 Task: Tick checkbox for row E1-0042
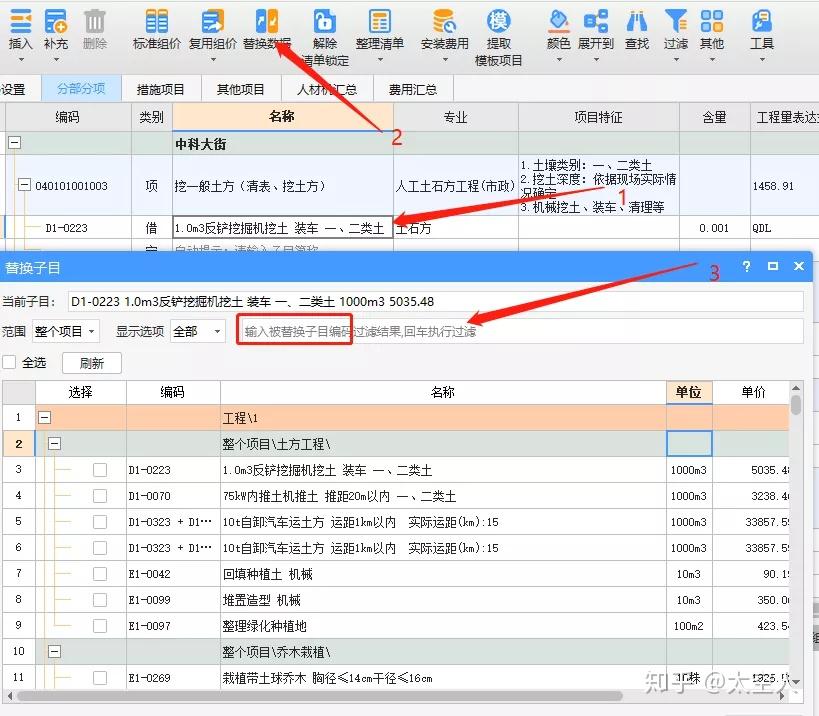(100, 574)
